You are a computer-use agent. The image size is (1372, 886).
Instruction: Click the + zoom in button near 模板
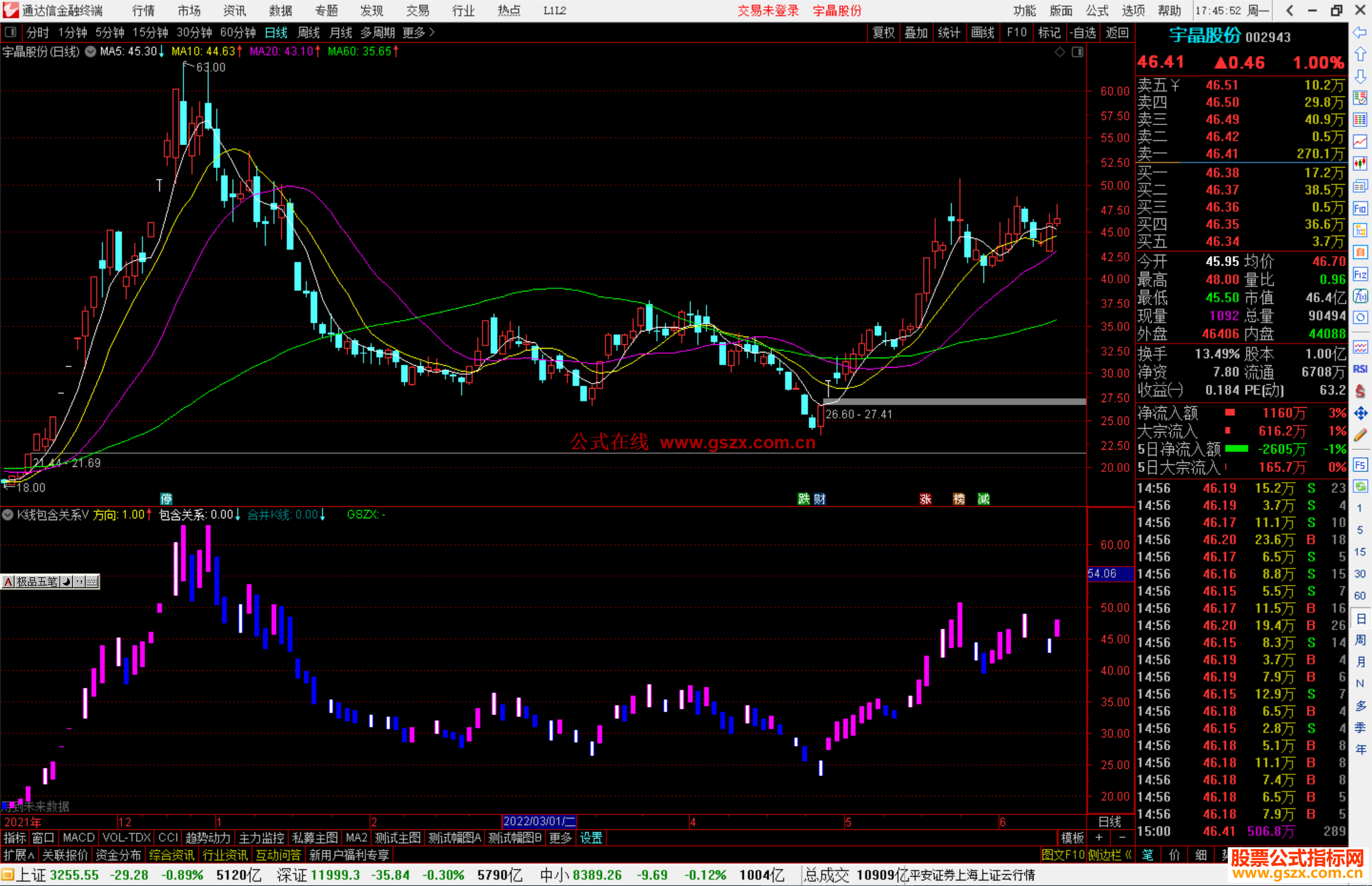(1099, 838)
